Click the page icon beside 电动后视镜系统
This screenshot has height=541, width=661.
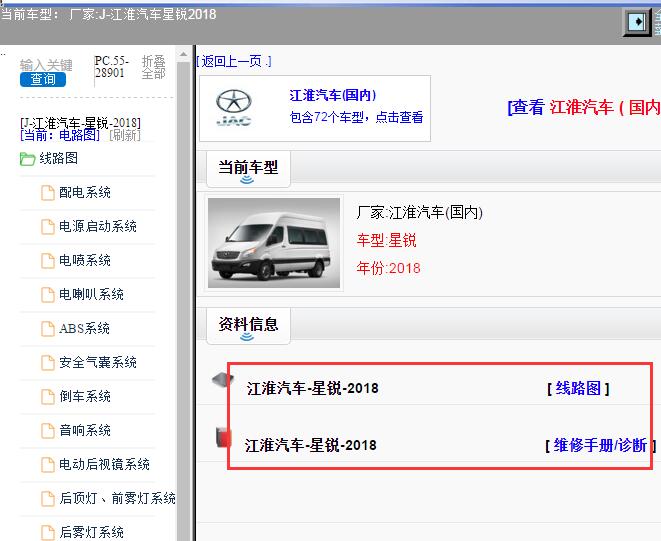pos(48,464)
